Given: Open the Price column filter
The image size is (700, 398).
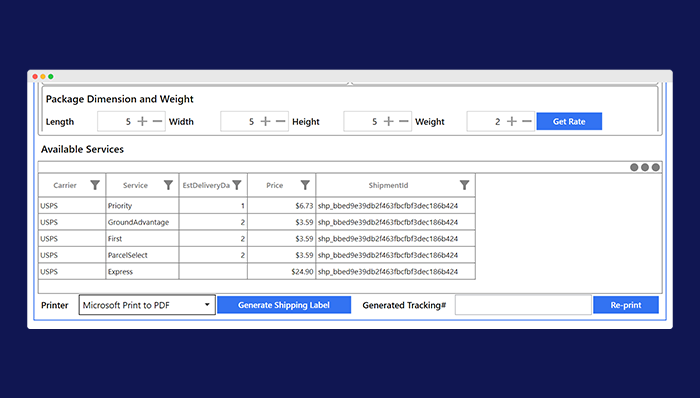Looking at the screenshot, I should pyautogui.click(x=305, y=185).
